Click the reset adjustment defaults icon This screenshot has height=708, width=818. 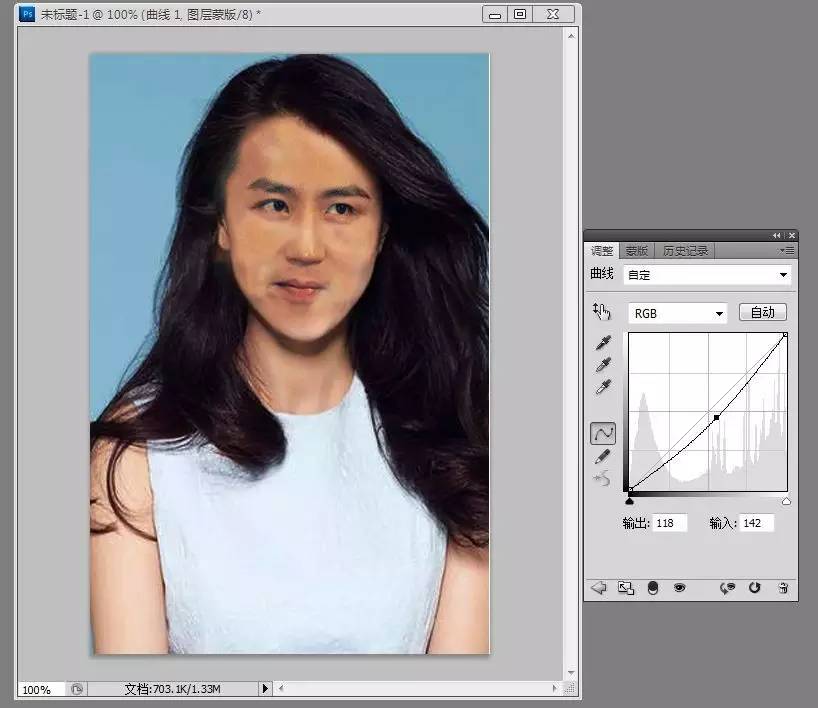755,588
